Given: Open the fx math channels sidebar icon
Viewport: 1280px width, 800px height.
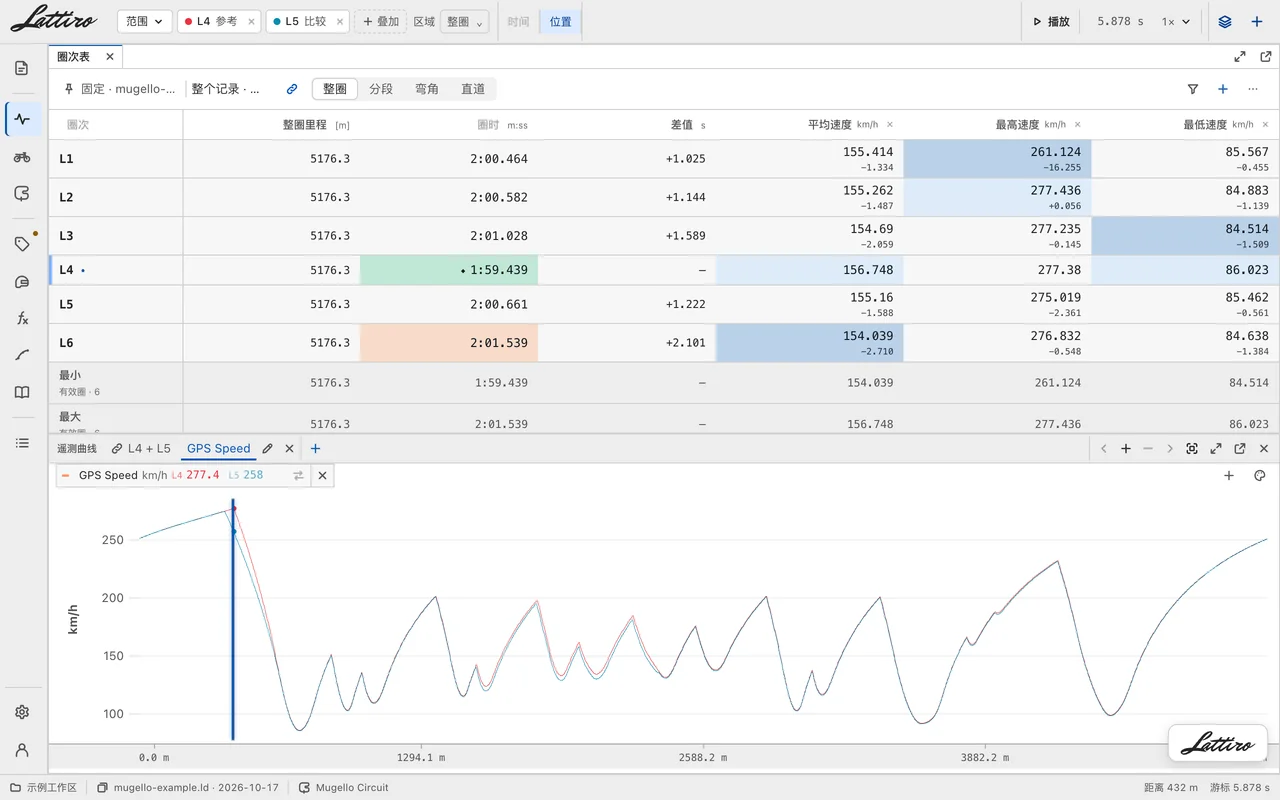Looking at the screenshot, I should point(22,319).
